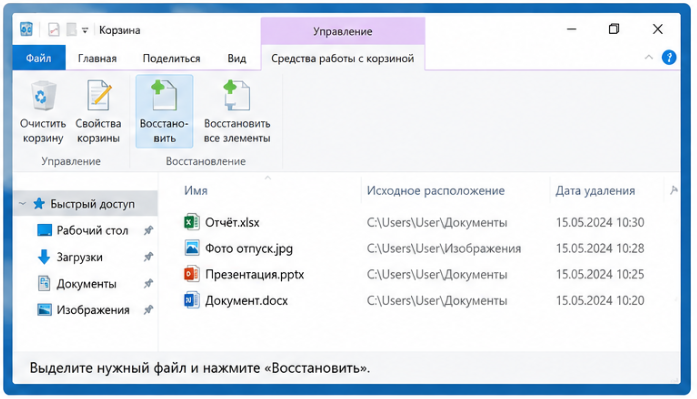Click original location of Презентация.pptx
The width and height of the screenshot is (697, 399).
pyautogui.click(x=437, y=275)
